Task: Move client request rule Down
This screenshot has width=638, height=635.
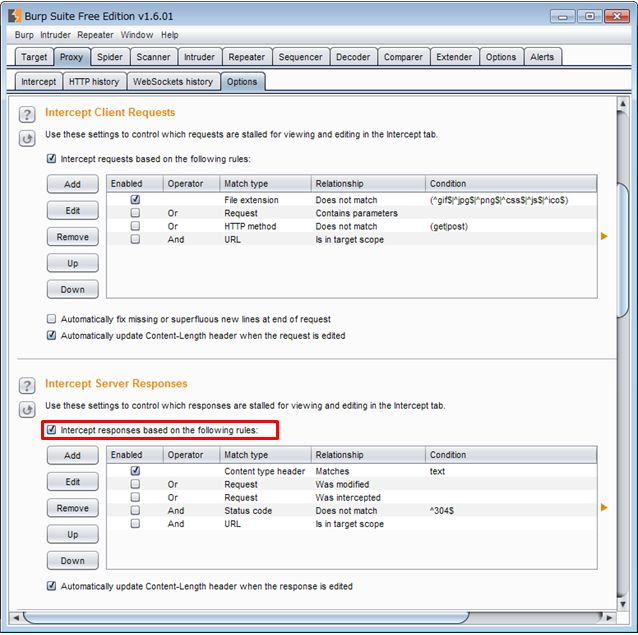Action: pyautogui.click(x=72, y=290)
